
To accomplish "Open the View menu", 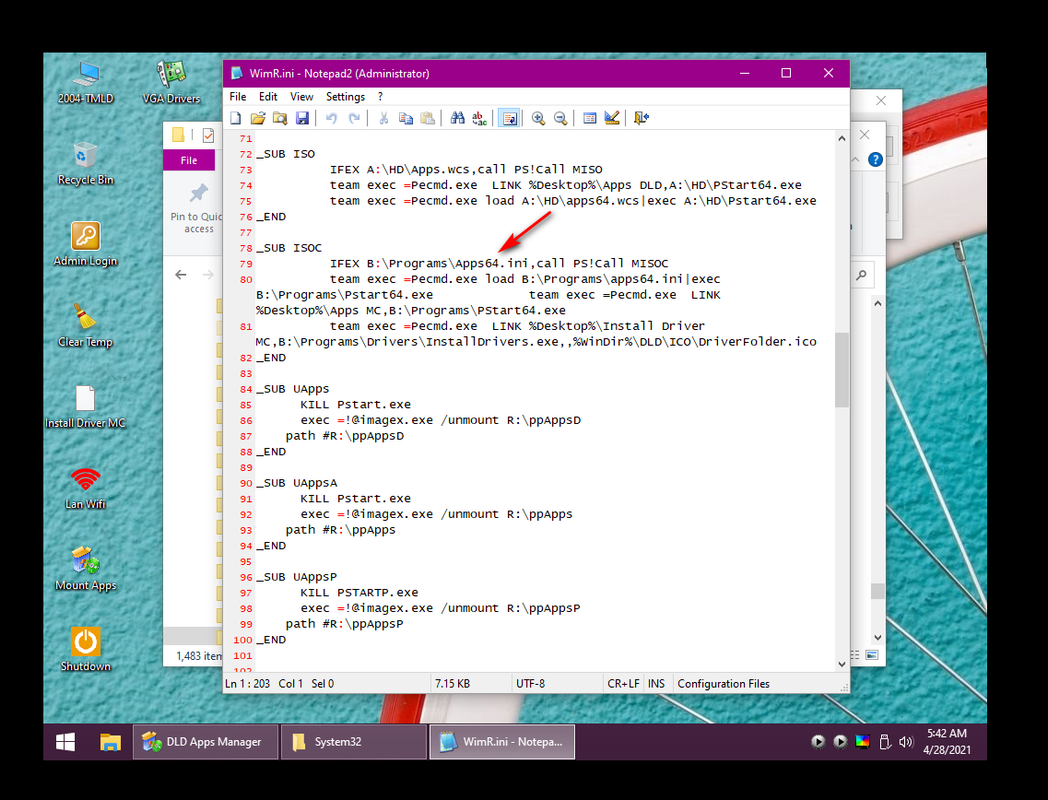I will [x=301, y=97].
